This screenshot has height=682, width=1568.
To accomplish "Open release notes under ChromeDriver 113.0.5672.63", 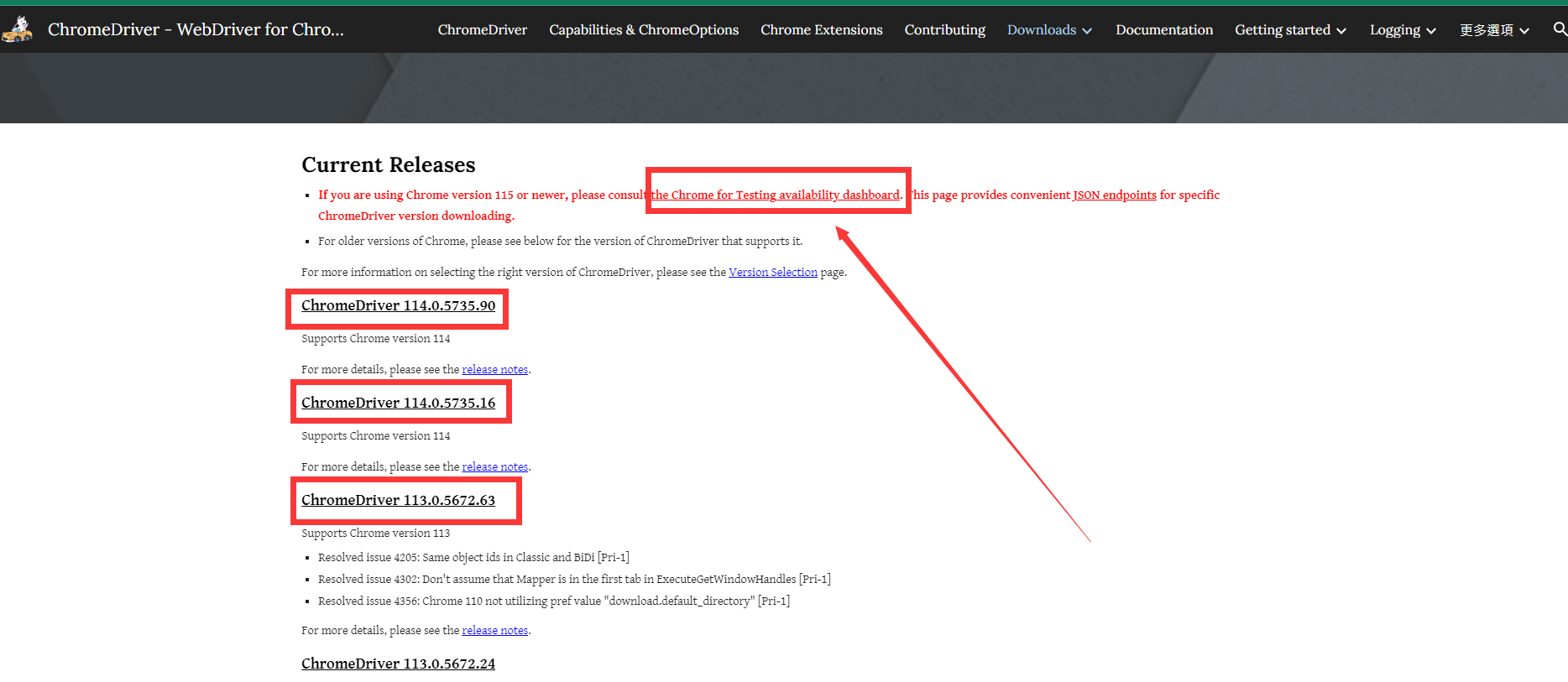I will pyautogui.click(x=495, y=630).
